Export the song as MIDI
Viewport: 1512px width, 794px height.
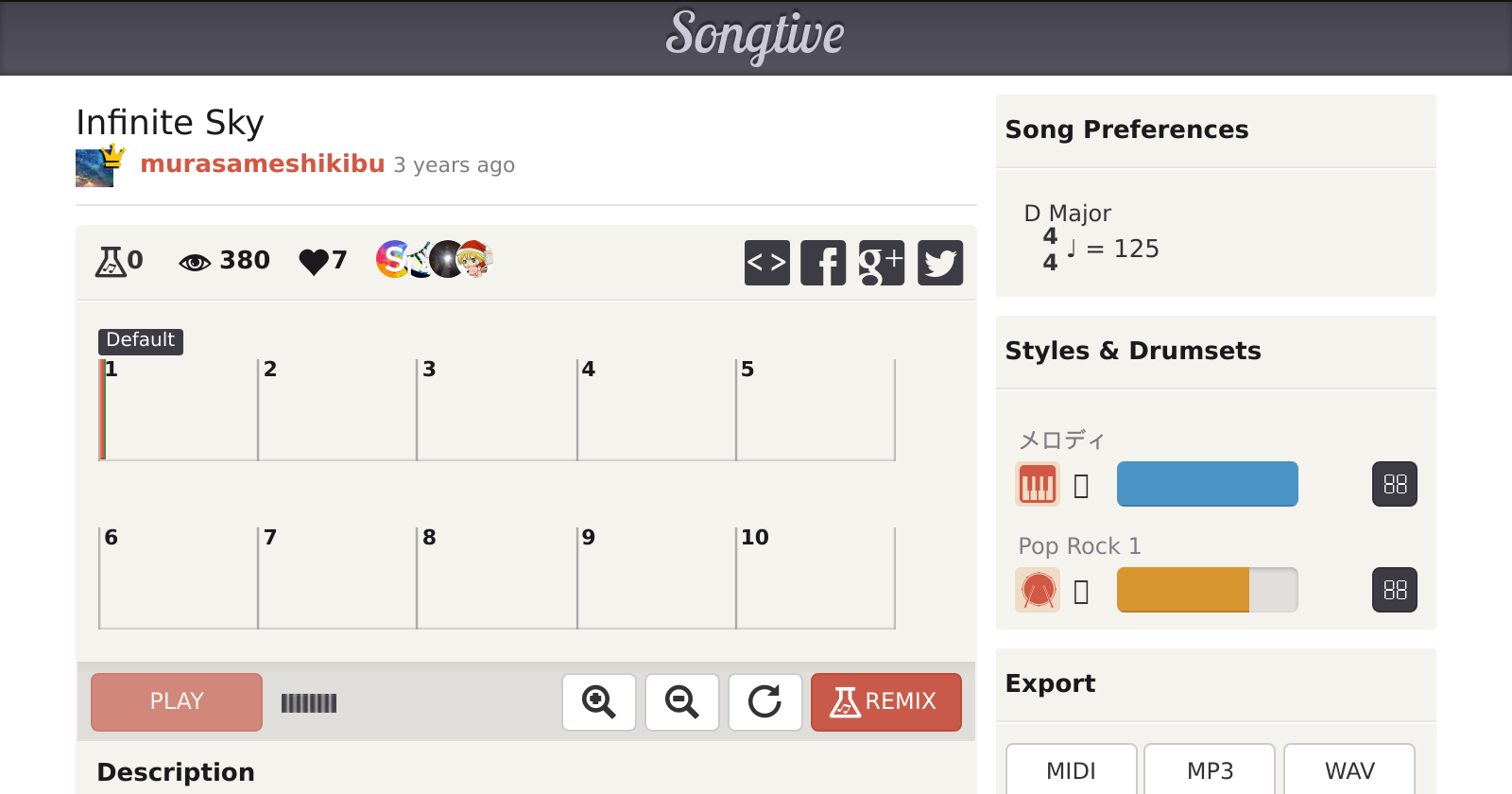point(1071,770)
